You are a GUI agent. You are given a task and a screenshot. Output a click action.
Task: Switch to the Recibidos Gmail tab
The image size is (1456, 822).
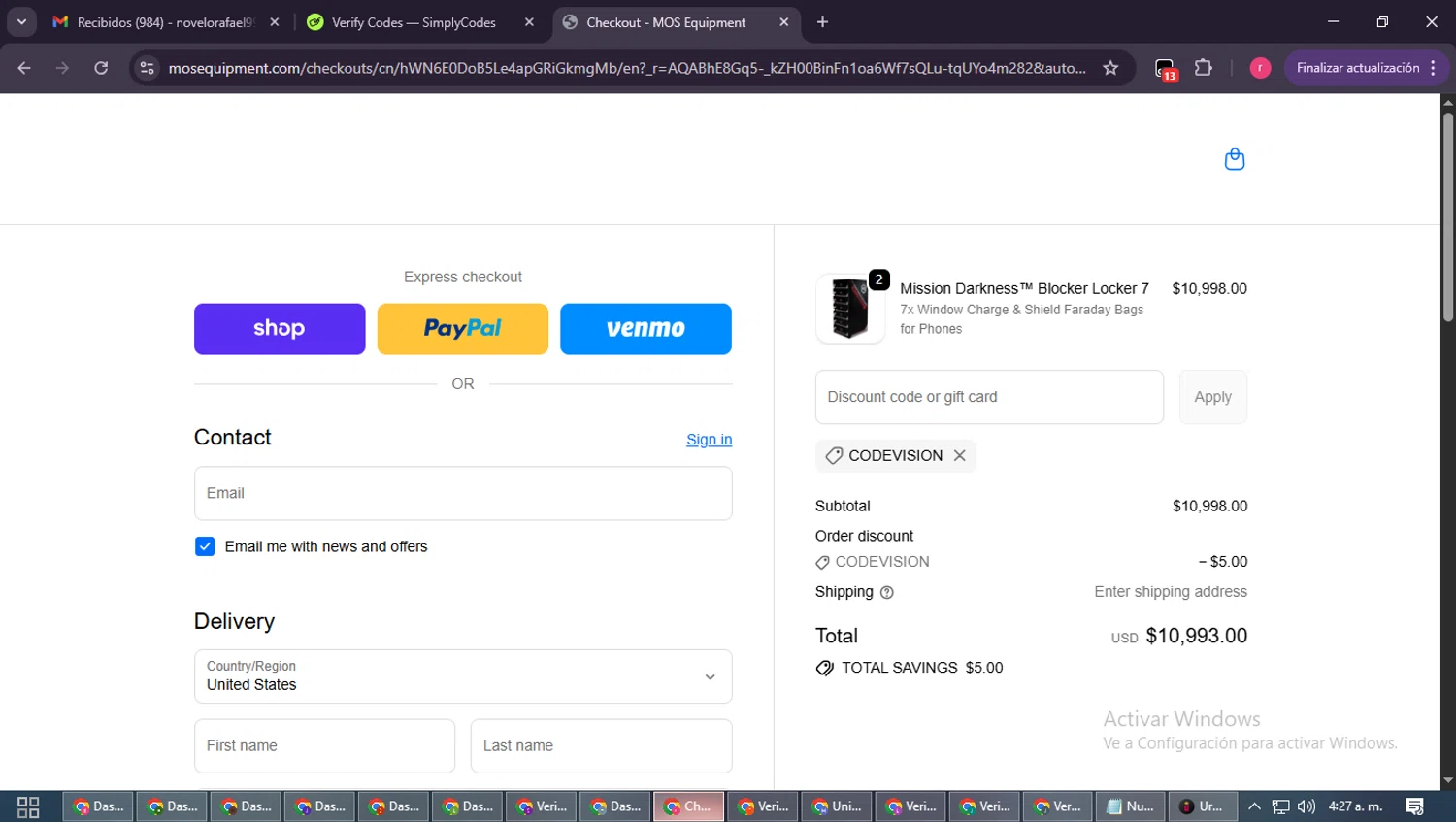click(x=167, y=22)
